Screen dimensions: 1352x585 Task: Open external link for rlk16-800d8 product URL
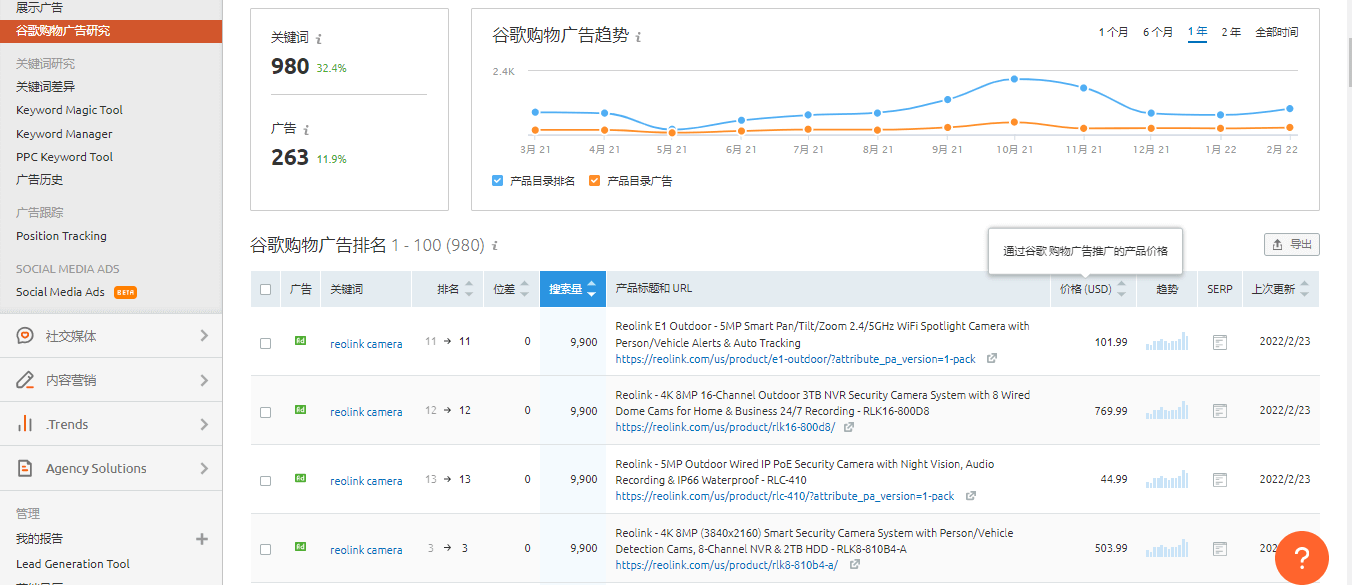[x=849, y=427]
